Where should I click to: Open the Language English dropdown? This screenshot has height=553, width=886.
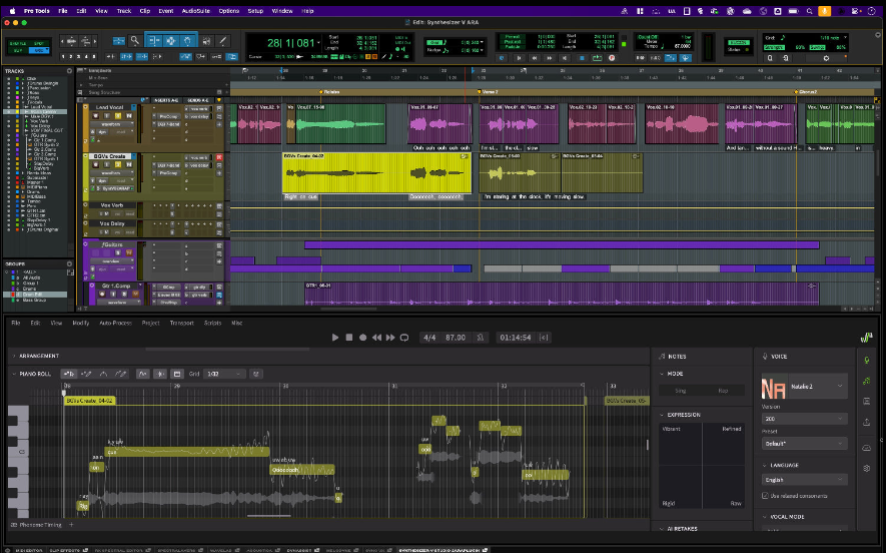coord(804,480)
